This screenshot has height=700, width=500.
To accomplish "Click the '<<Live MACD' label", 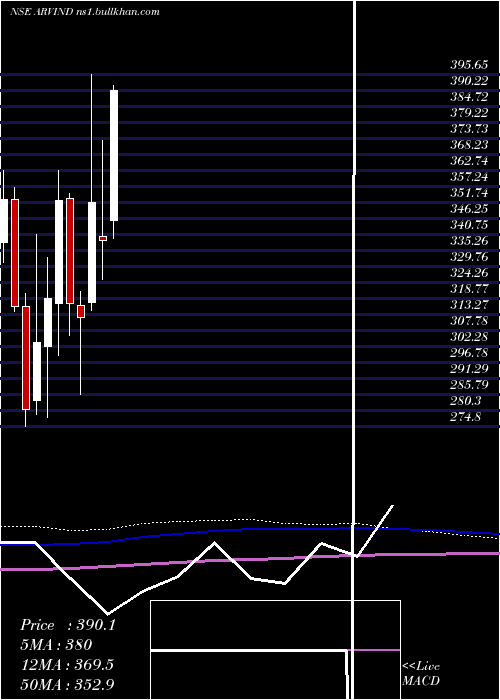I will pyautogui.click(x=421, y=673).
